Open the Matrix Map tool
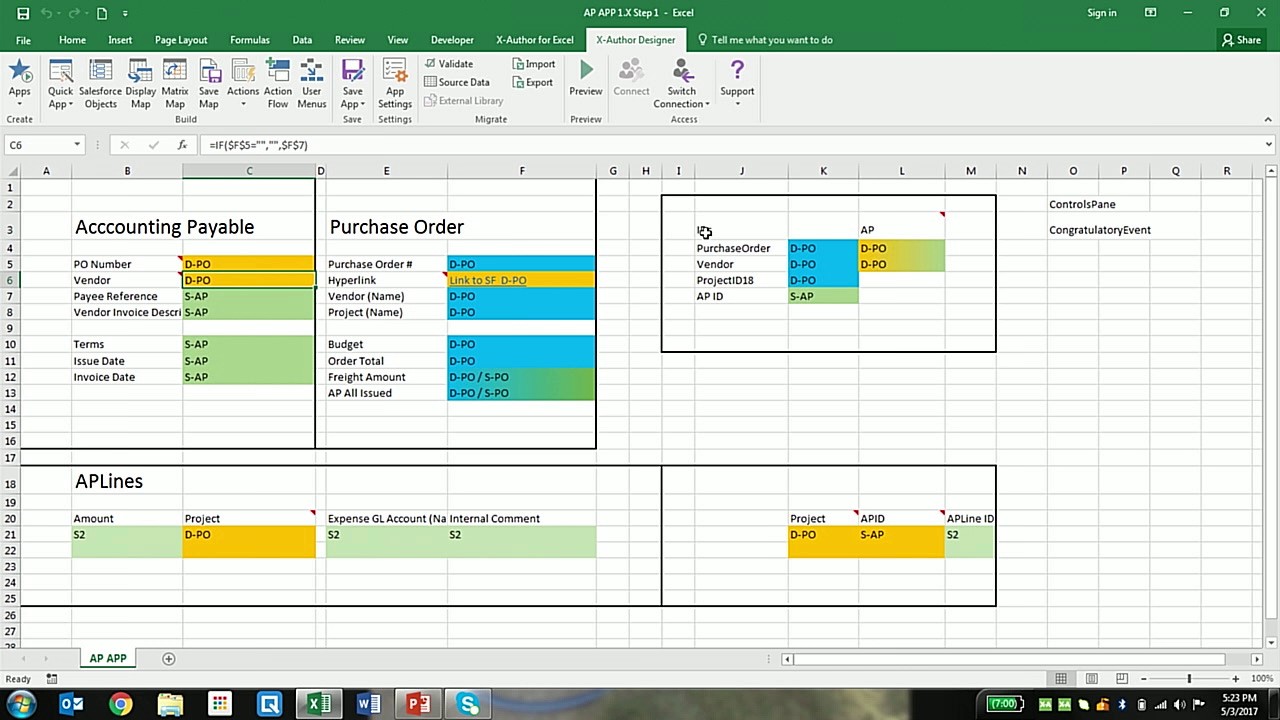This screenshot has width=1280, height=720. click(x=174, y=83)
